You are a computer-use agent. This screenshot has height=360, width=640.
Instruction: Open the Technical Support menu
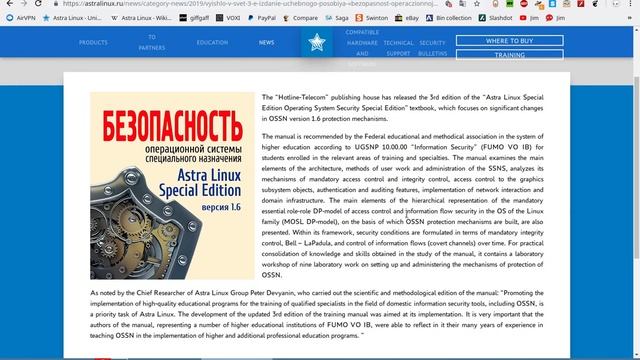(x=398, y=48)
